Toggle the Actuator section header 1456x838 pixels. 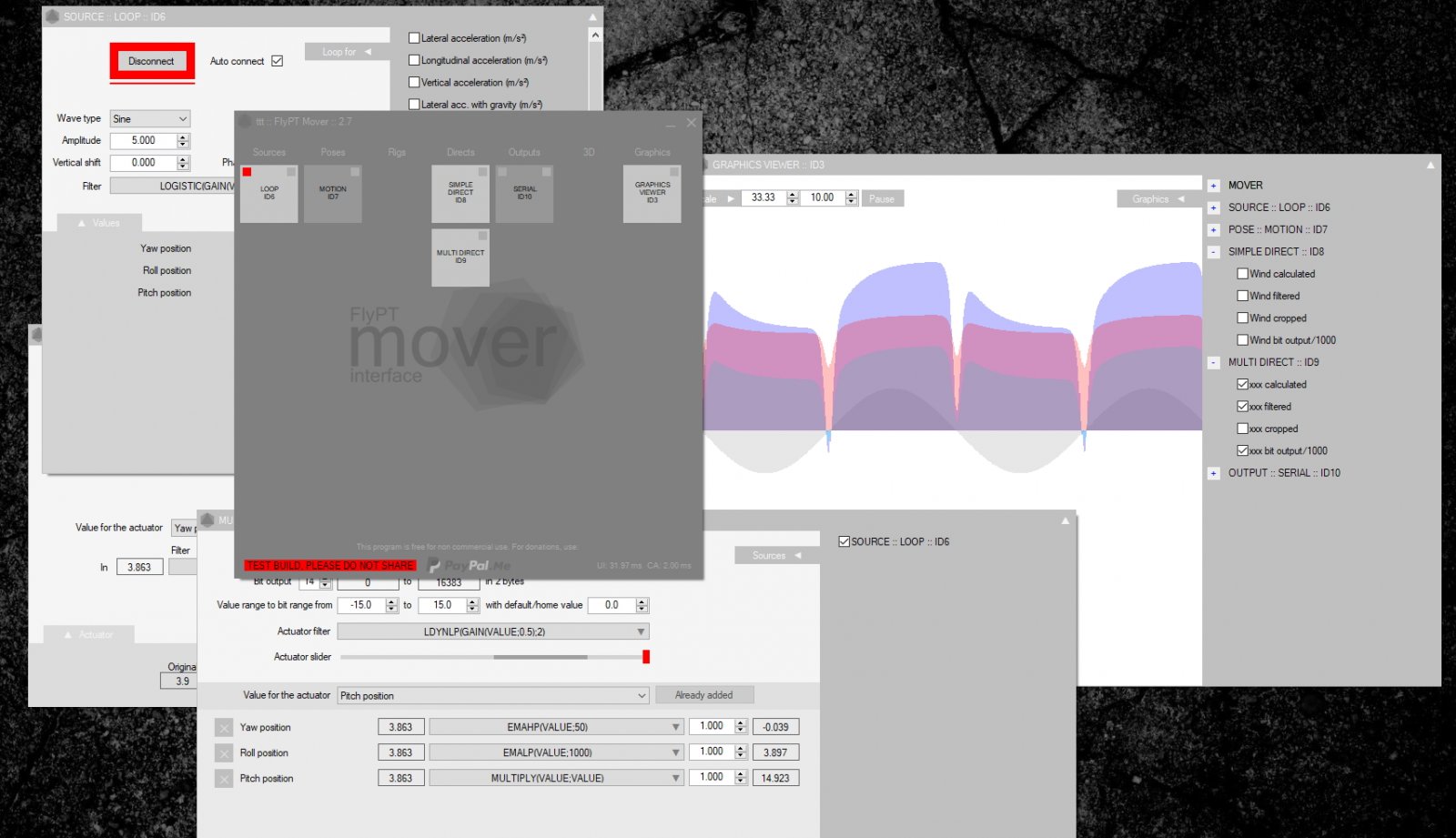tap(89, 634)
